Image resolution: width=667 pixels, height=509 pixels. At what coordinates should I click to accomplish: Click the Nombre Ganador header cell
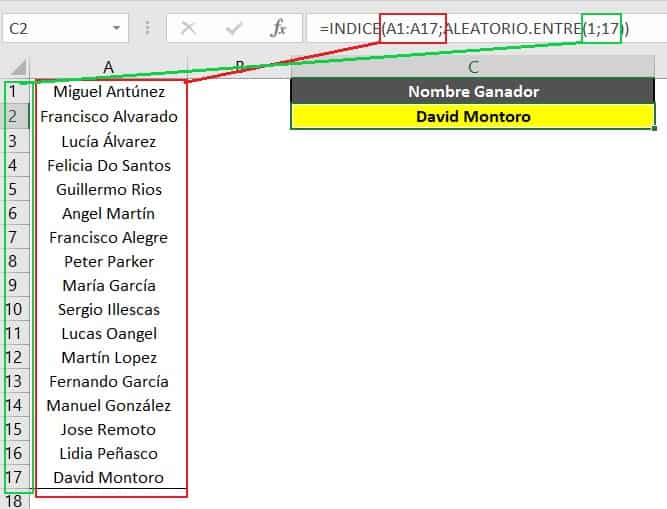[473, 91]
